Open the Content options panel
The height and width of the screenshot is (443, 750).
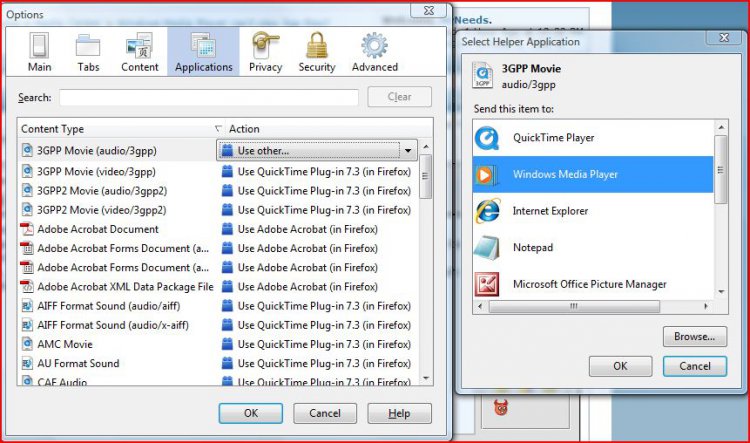pos(139,52)
